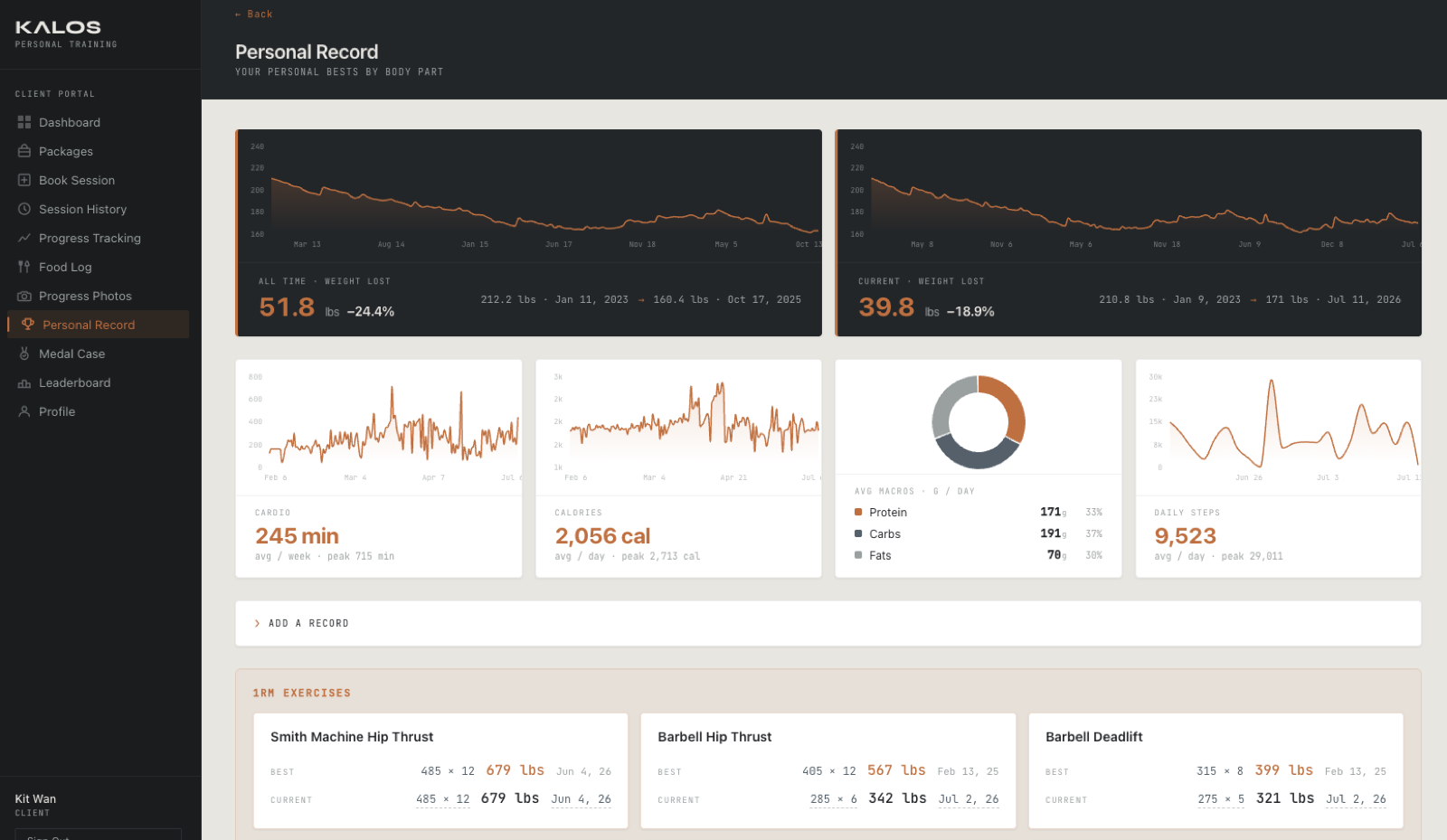Image resolution: width=1447 pixels, height=840 pixels.
Task: Click the Book Session plus icon
Action: 24,180
